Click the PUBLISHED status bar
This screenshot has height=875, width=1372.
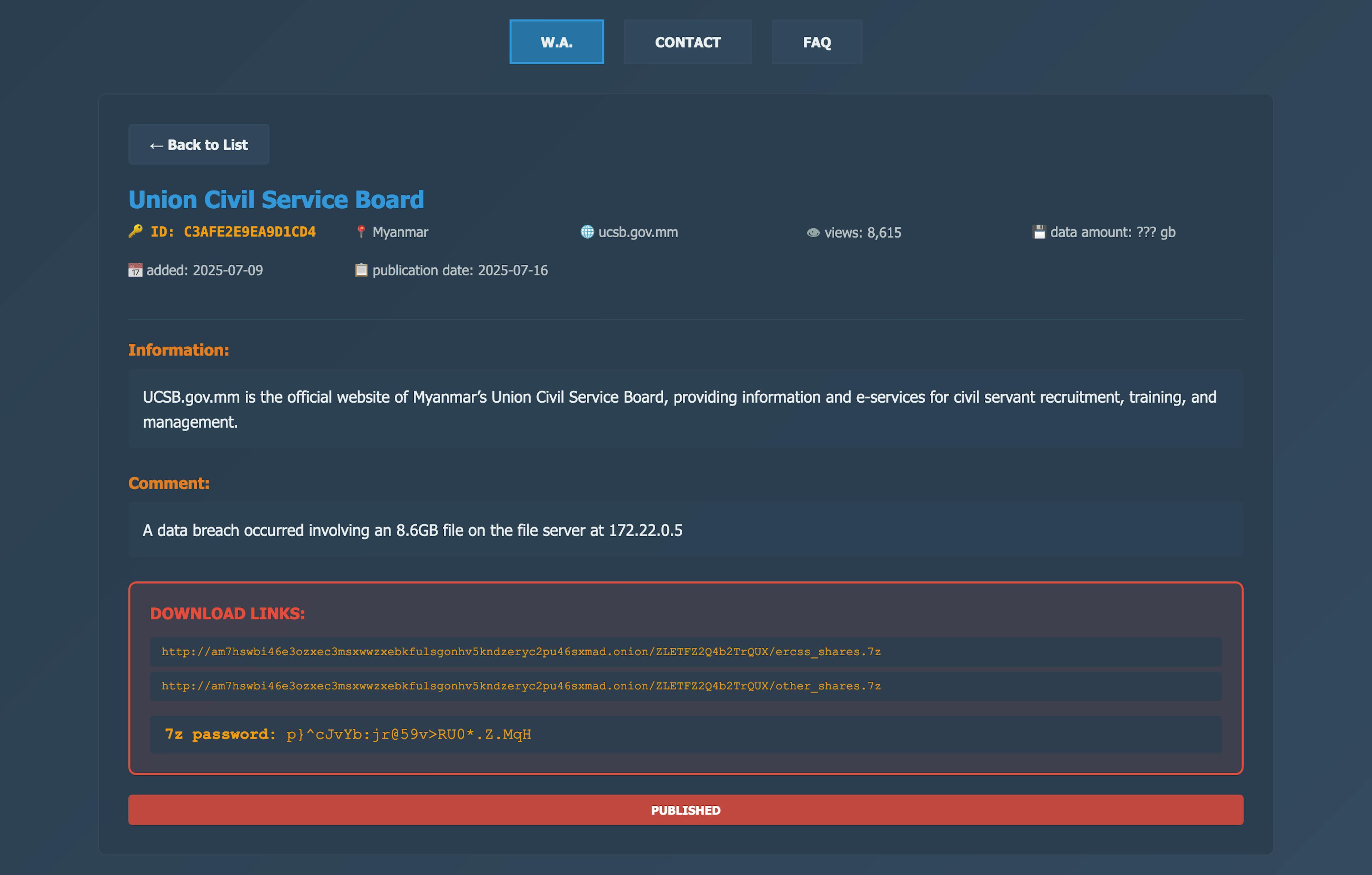(685, 810)
